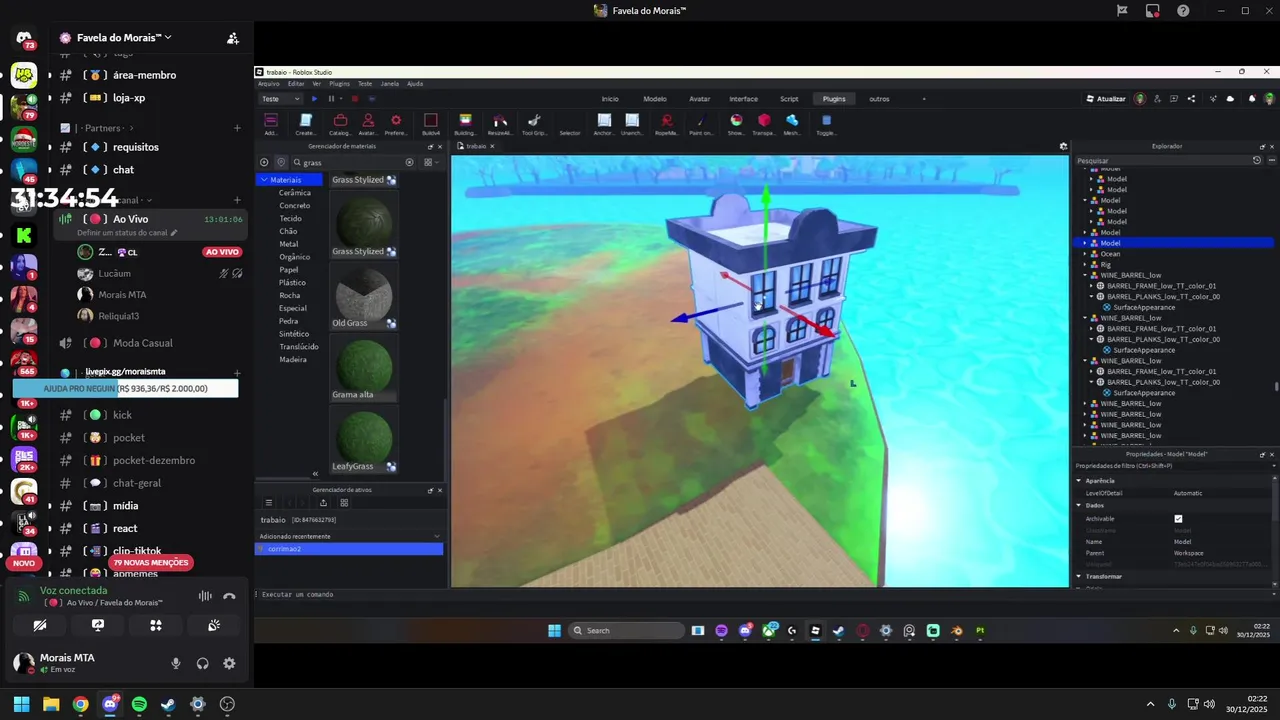Expand the Rig item in Explorer
Image resolution: width=1280 pixels, height=720 pixels.
[1085, 265]
